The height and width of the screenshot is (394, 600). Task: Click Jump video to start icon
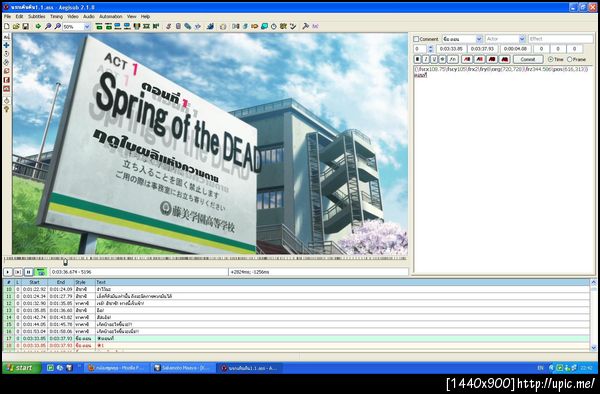(x=99, y=26)
